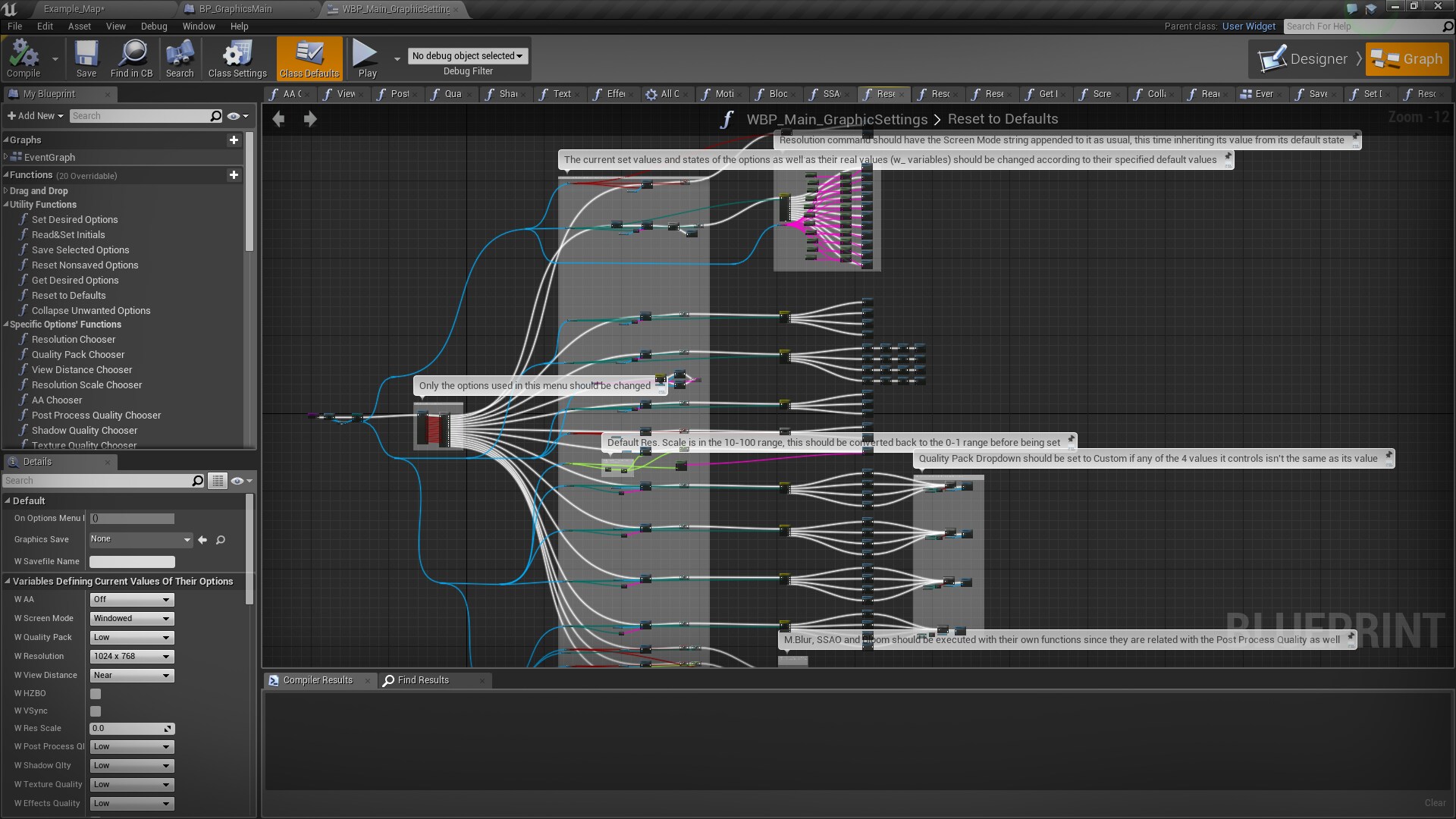
Task: Open the graph navigation back arrow
Action: 278,118
